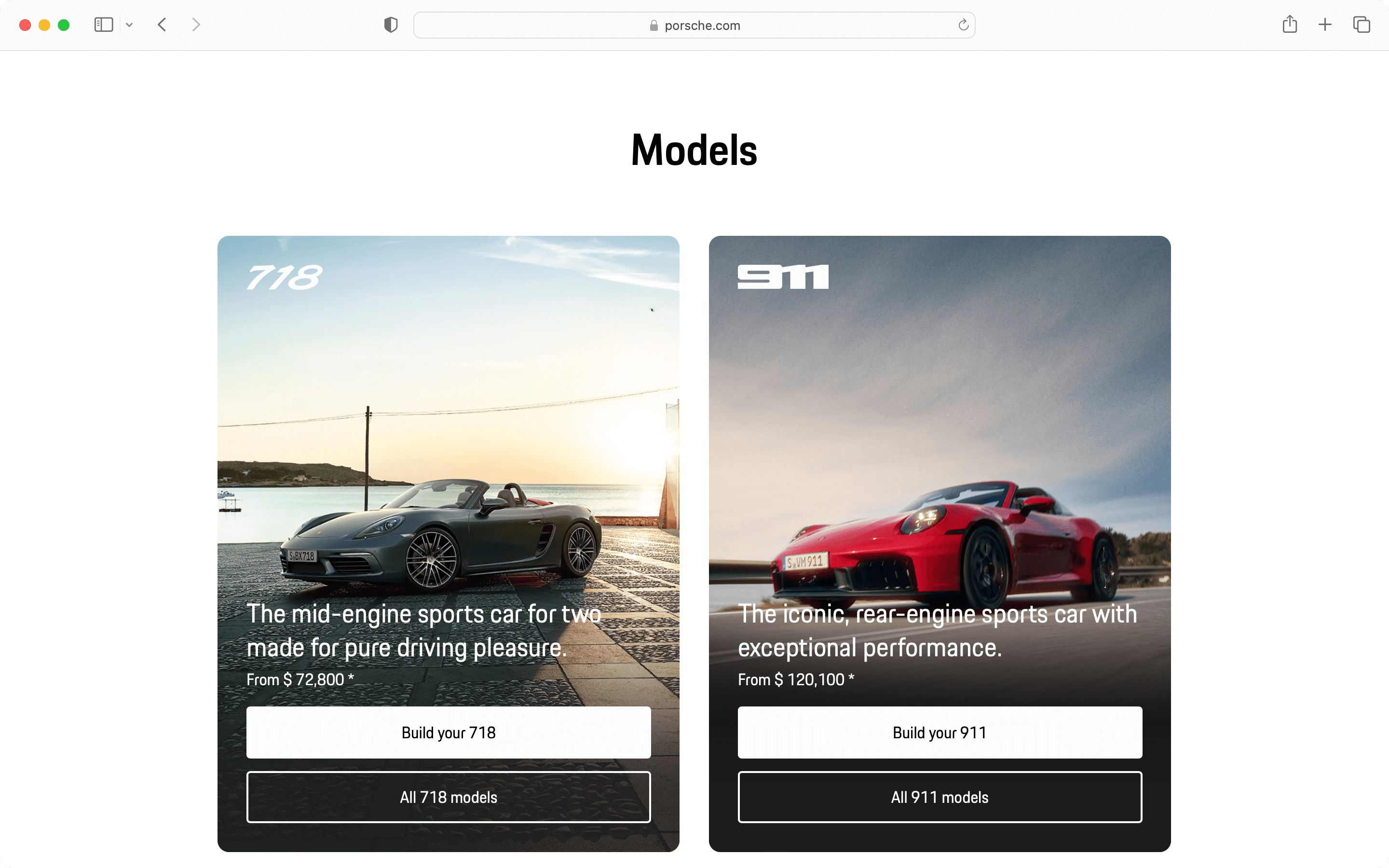This screenshot has height=868, width=1389.
Task: Click the Safari shield/privacy icon
Action: (x=391, y=24)
